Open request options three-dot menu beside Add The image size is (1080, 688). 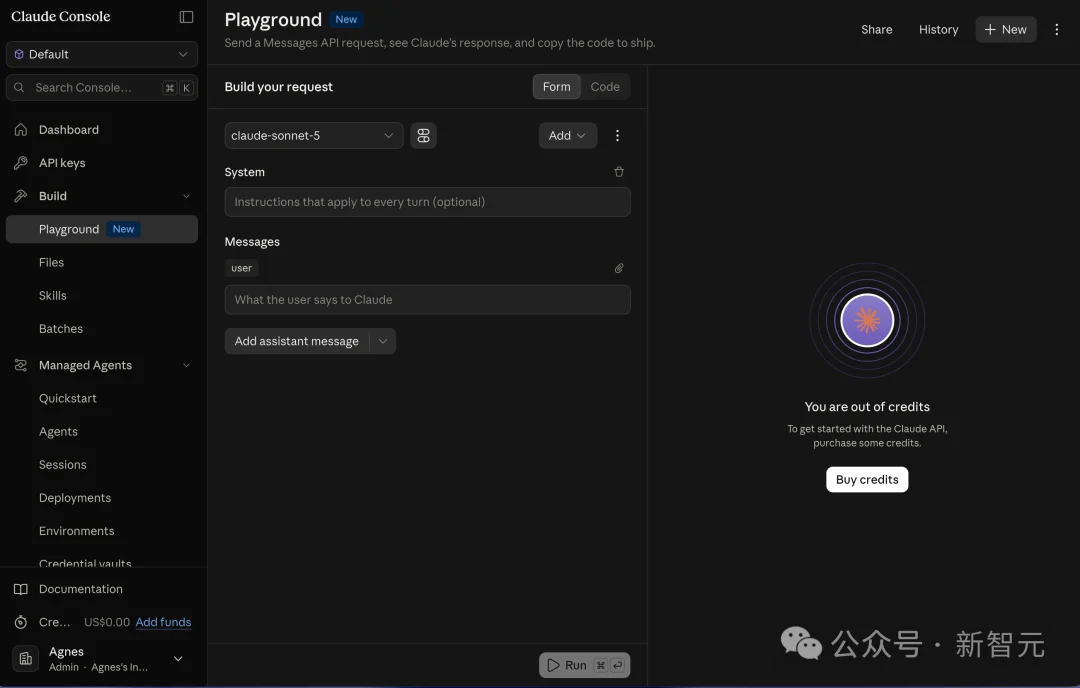(617, 136)
